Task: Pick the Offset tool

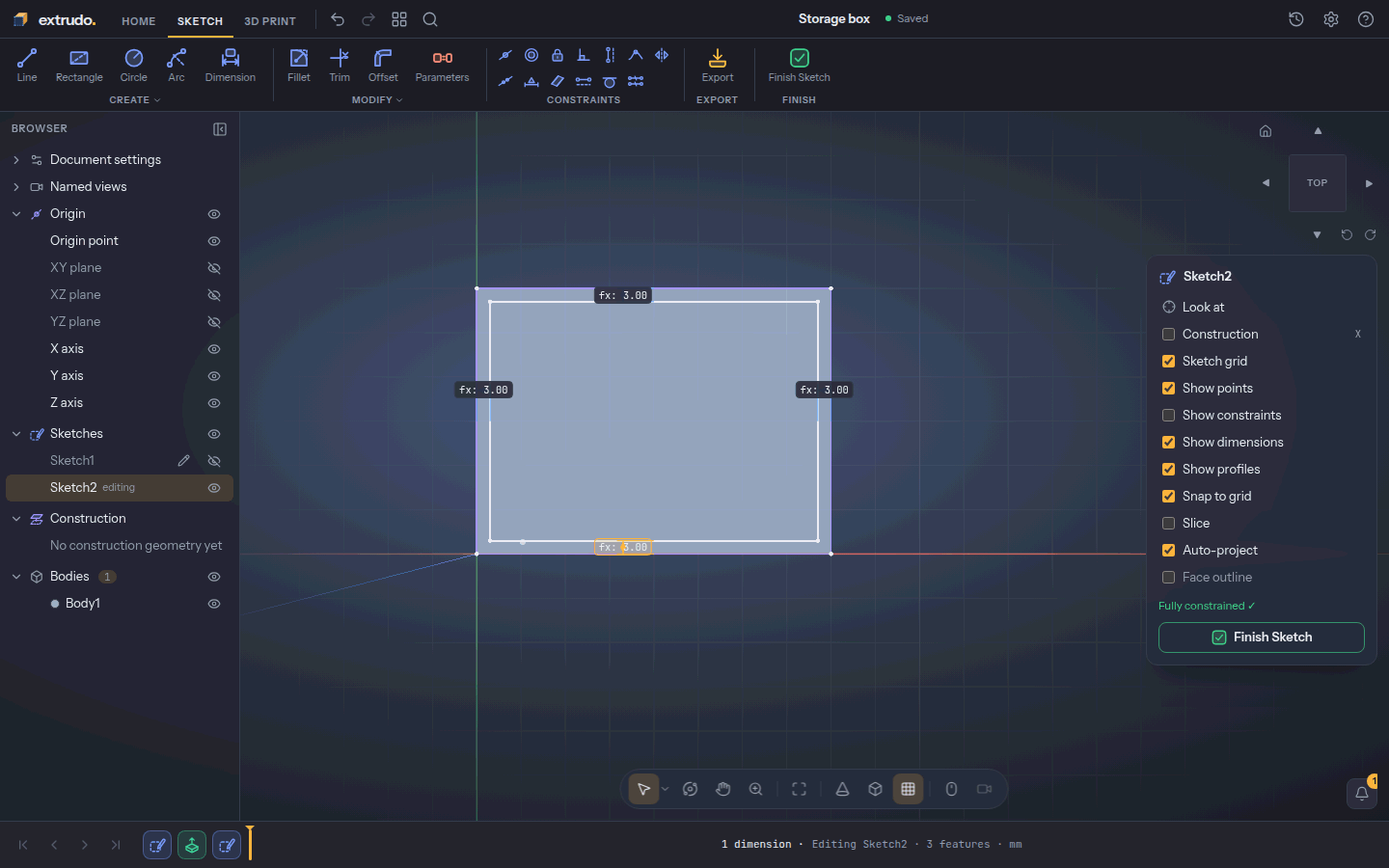Action: (x=383, y=66)
